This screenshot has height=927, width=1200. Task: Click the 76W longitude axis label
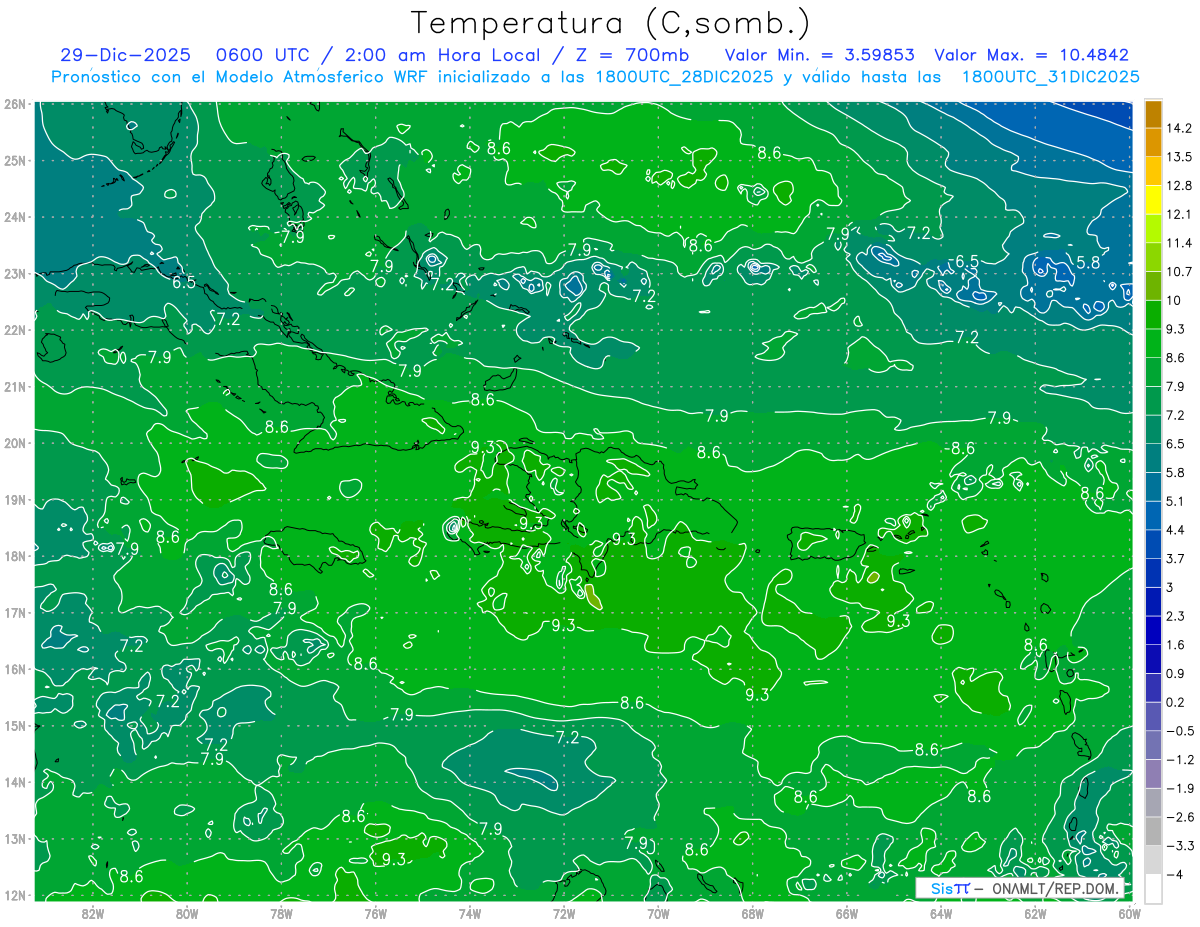click(x=375, y=913)
